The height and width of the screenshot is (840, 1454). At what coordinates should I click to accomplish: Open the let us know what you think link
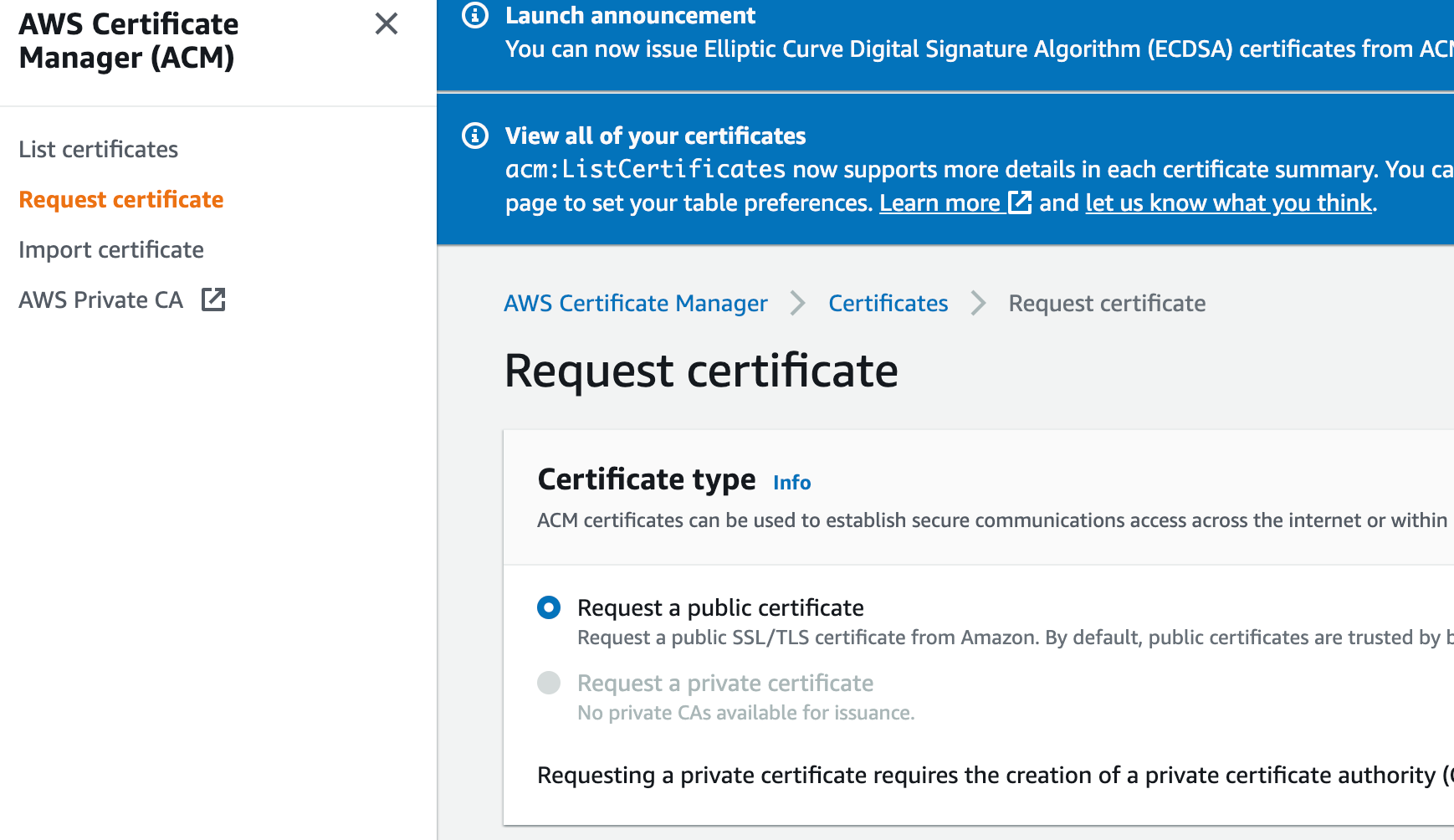[1226, 202]
